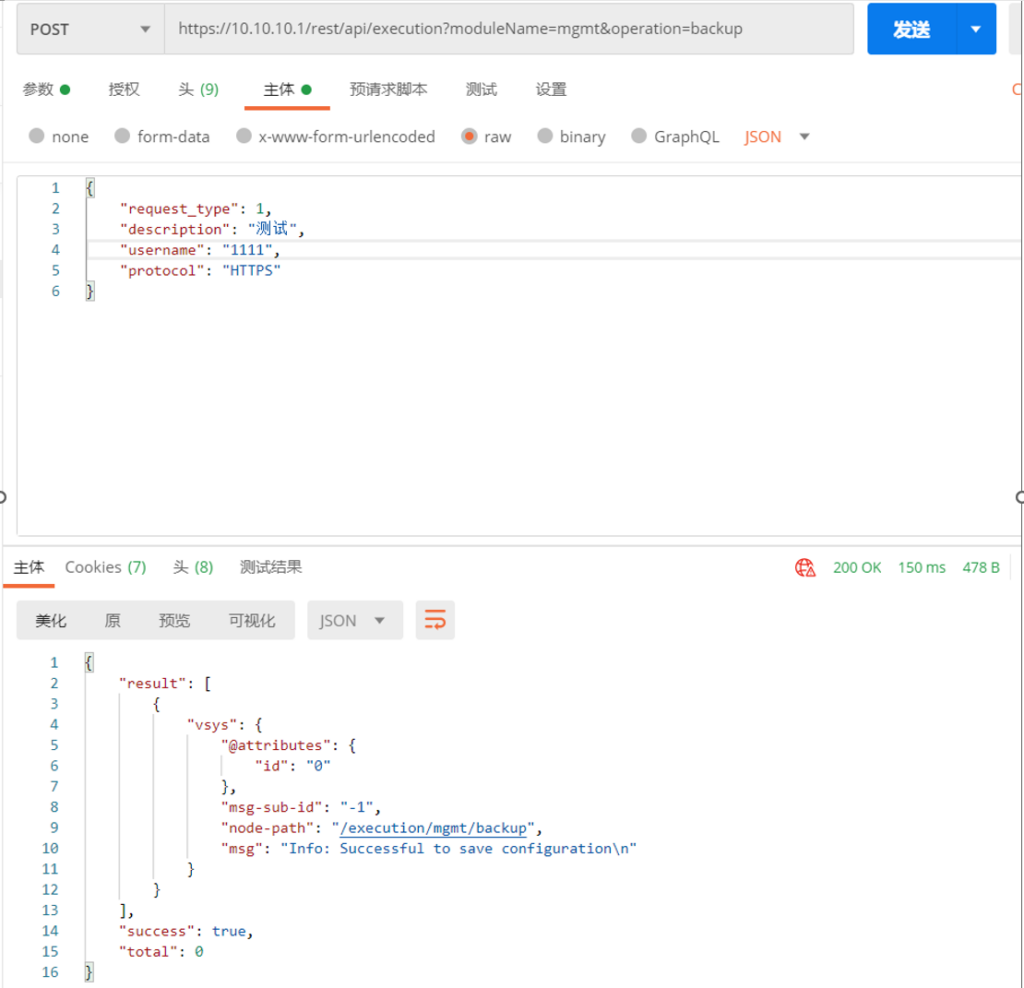1024x988 pixels.
Task: Click the 200 OK status text
Action: tap(857, 567)
